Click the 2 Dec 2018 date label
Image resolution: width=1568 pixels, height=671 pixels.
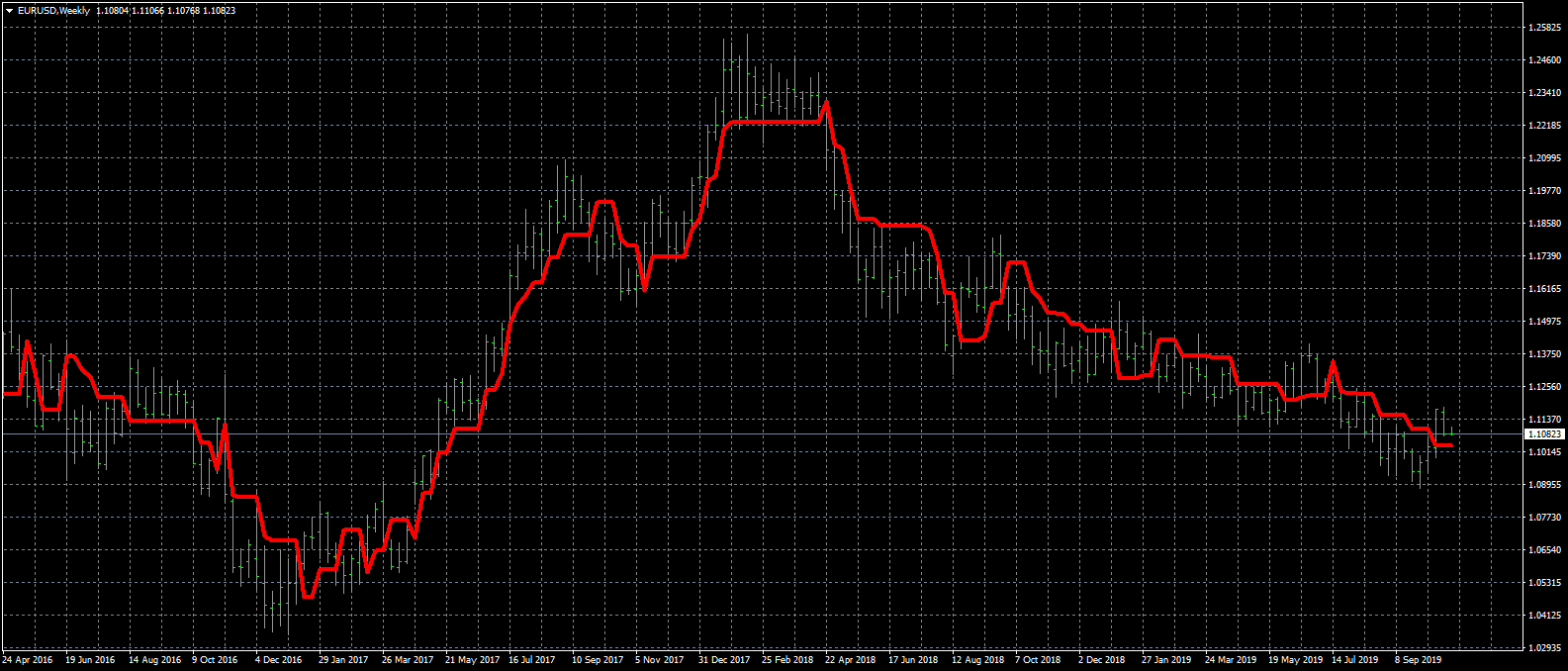tap(1101, 659)
